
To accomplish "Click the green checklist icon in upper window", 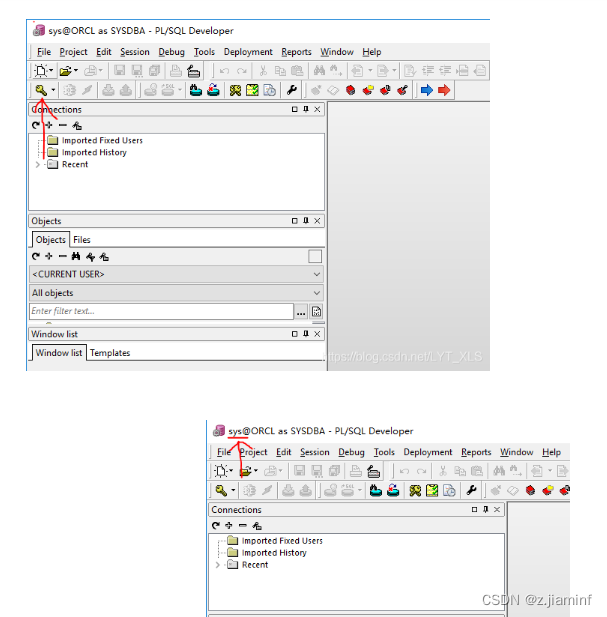I will click(252, 90).
